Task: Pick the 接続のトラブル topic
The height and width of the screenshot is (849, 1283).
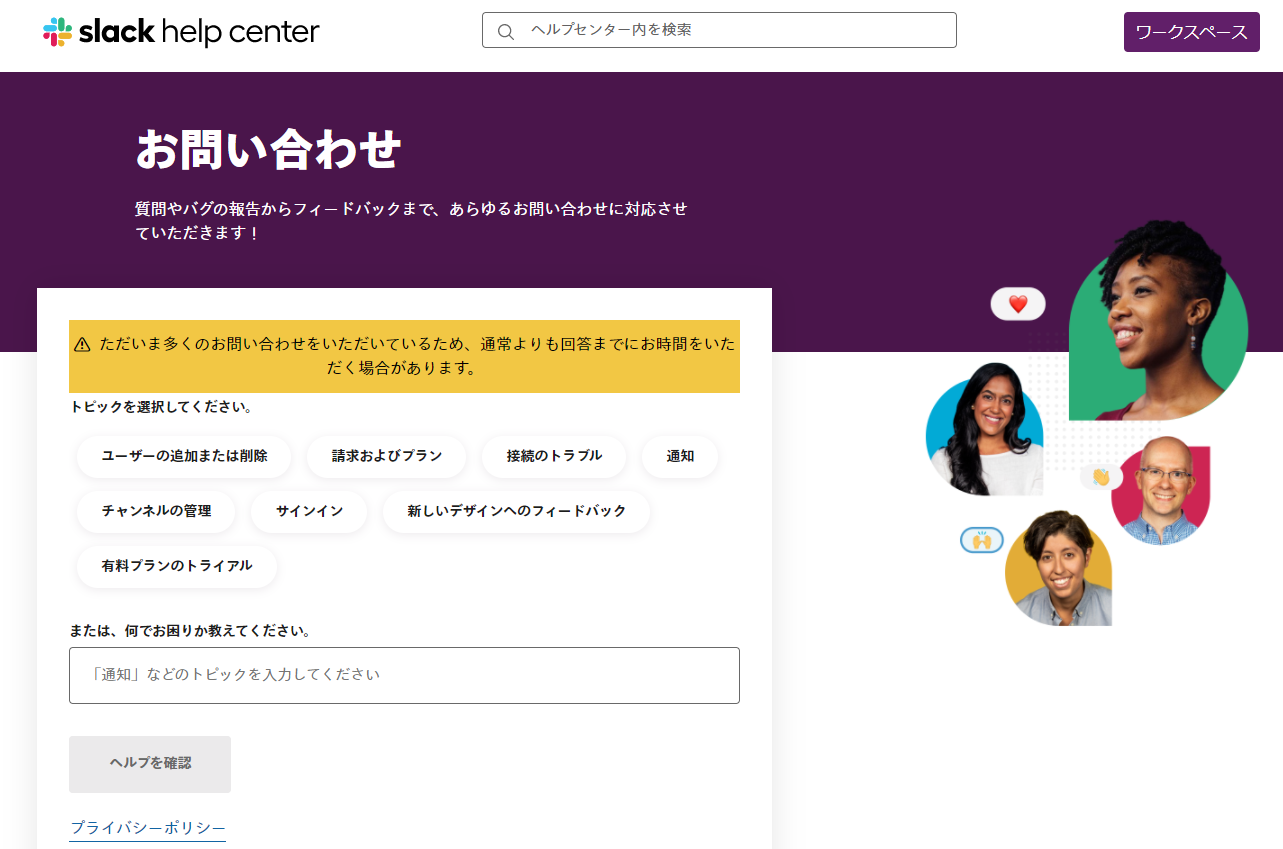Action: (554, 456)
